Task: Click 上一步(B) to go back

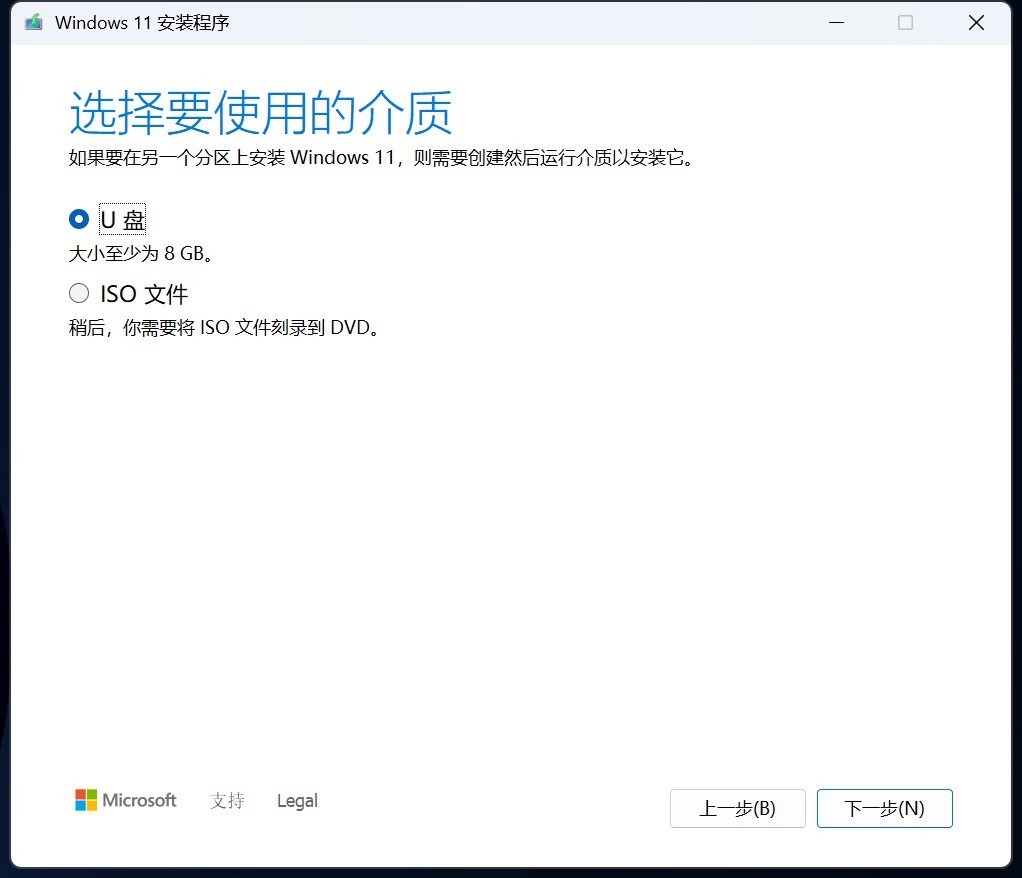Action: (x=737, y=808)
